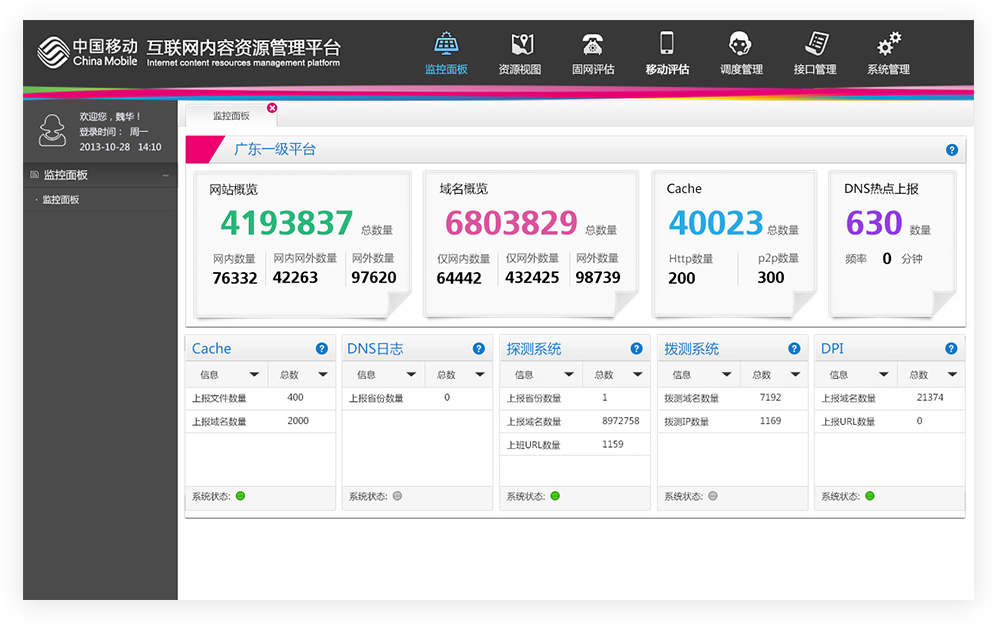Select the 移动评估 mobile phone icon
997x626 pixels.
pyautogui.click(x=667, y=45)
